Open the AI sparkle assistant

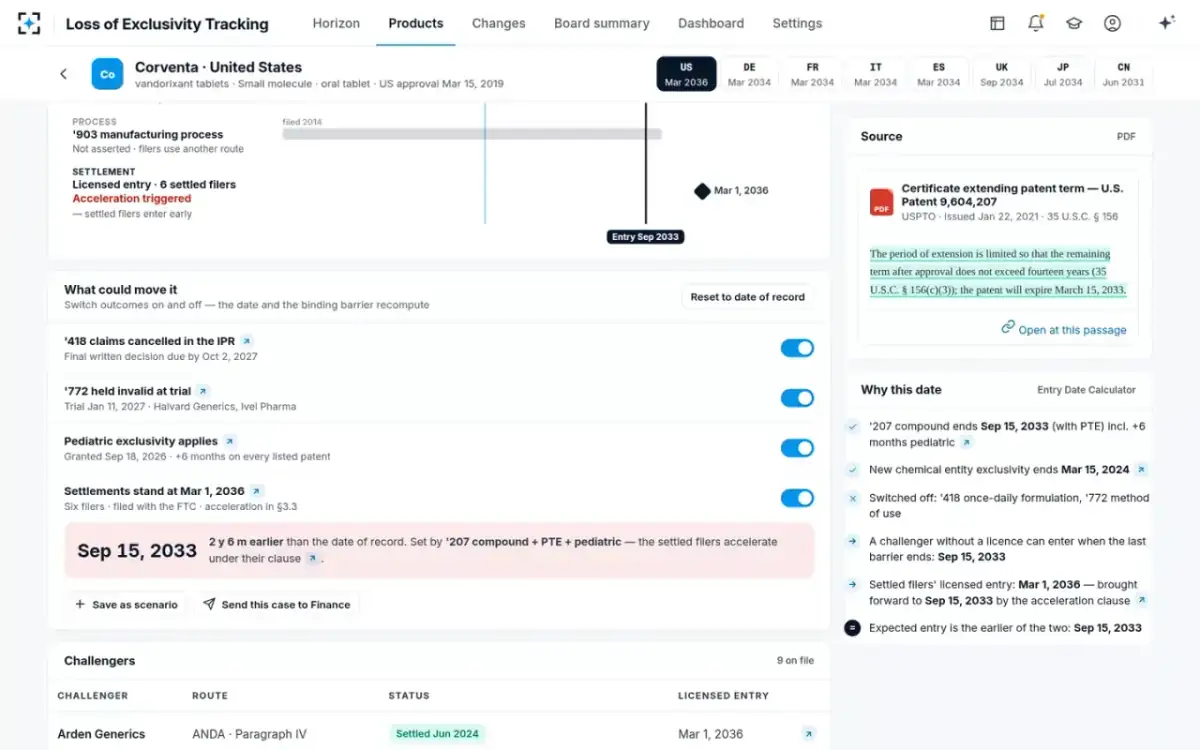1166,23
